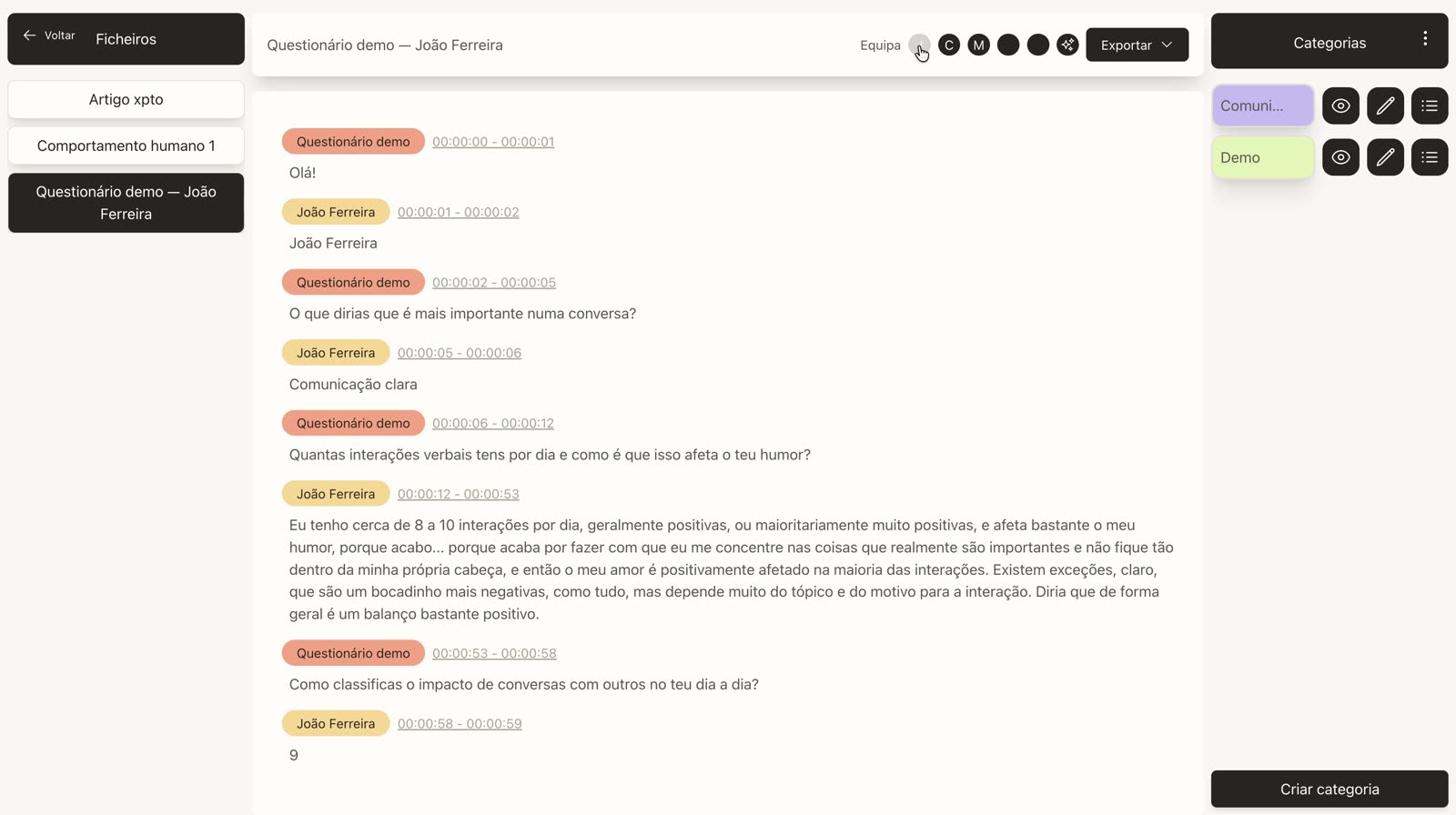The image size is (1456, 815).
Task: Jump to timestamp 00:00:05 - 00:00:06
Action: pos(460,353)
